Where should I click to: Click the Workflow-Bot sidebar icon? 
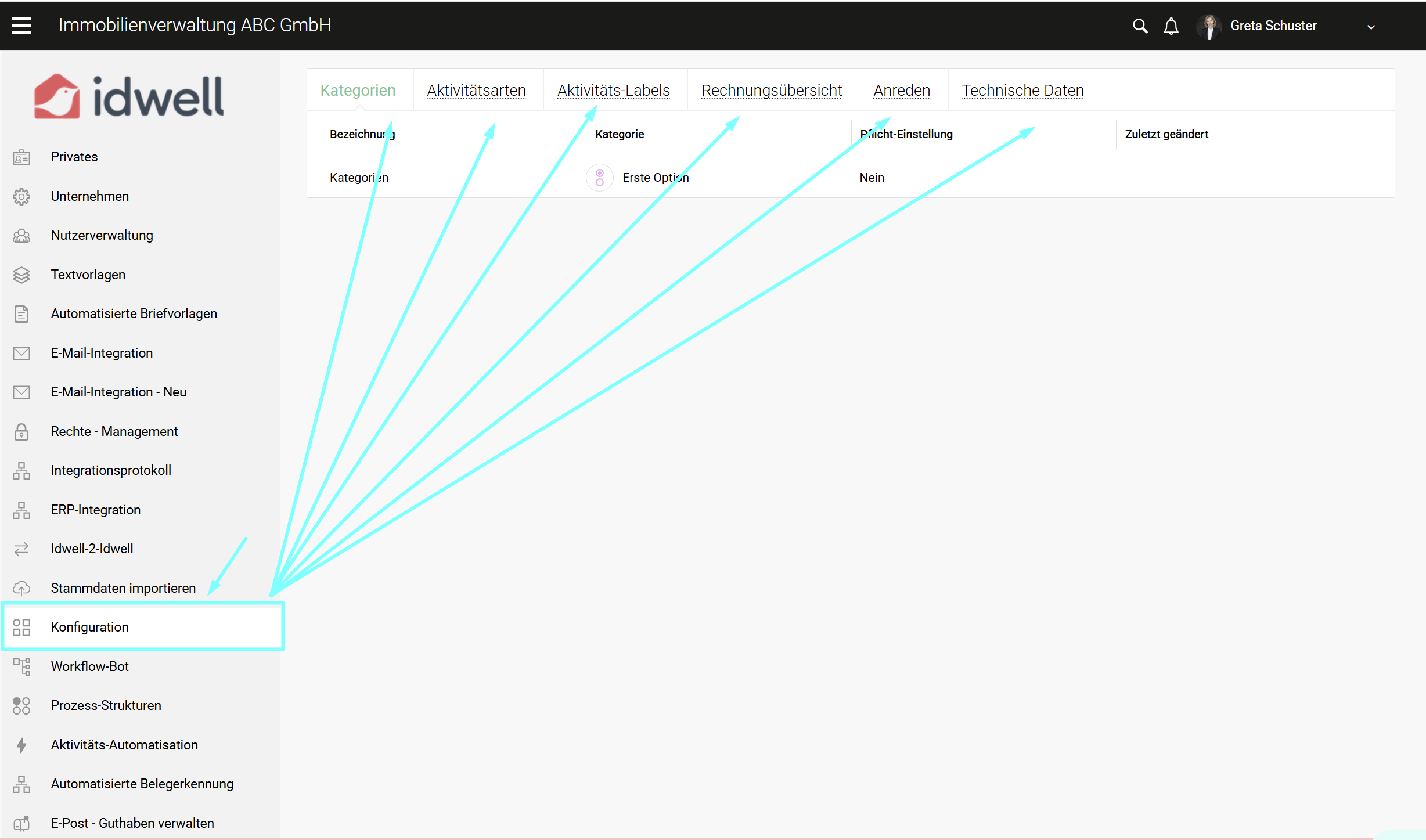coord(21,666)
